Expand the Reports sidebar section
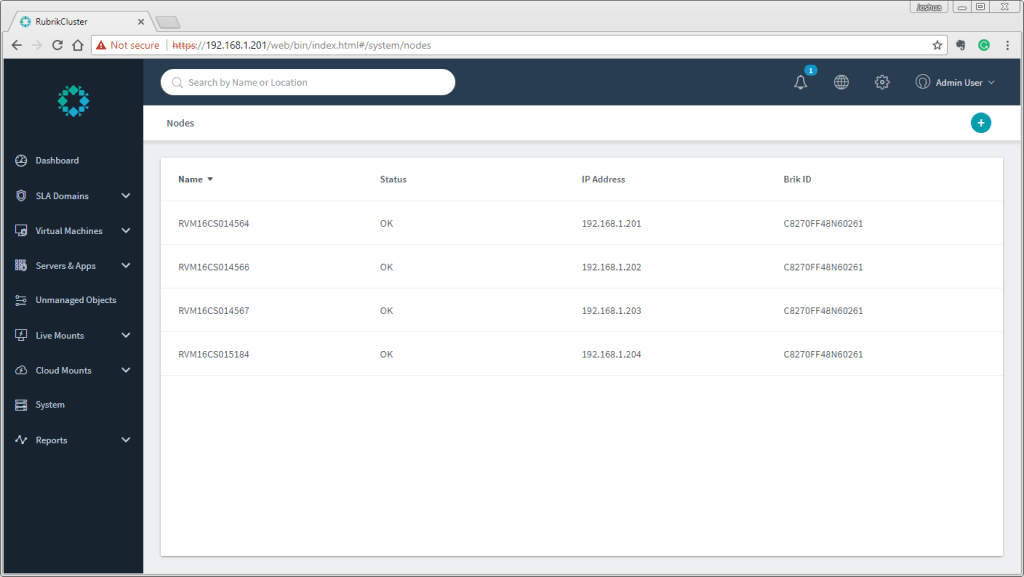The height and width of the screenshot is (577, 1024). pos(51,439)
